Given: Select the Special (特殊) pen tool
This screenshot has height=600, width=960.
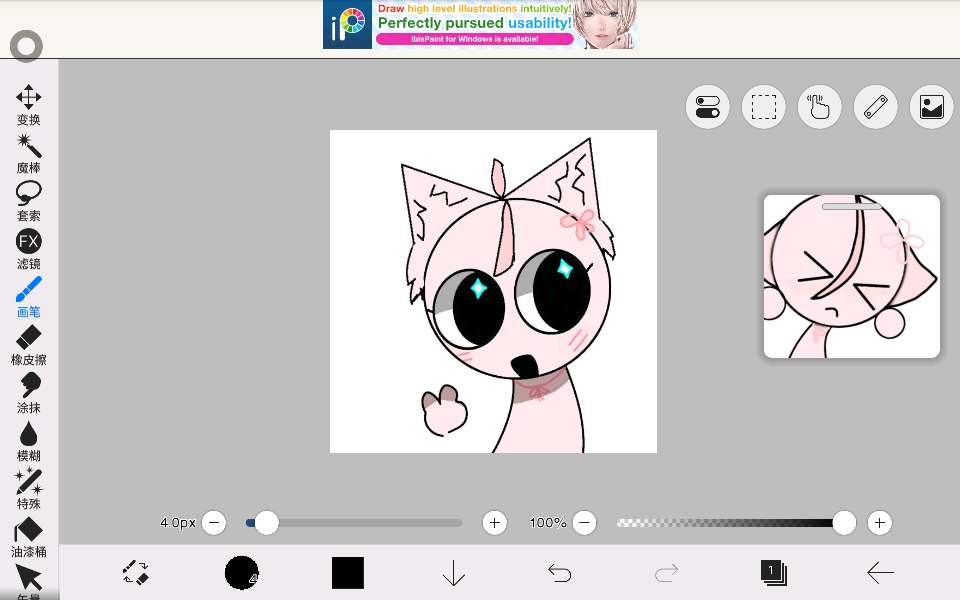Looking at the screenshot, I should pos(28,489).
